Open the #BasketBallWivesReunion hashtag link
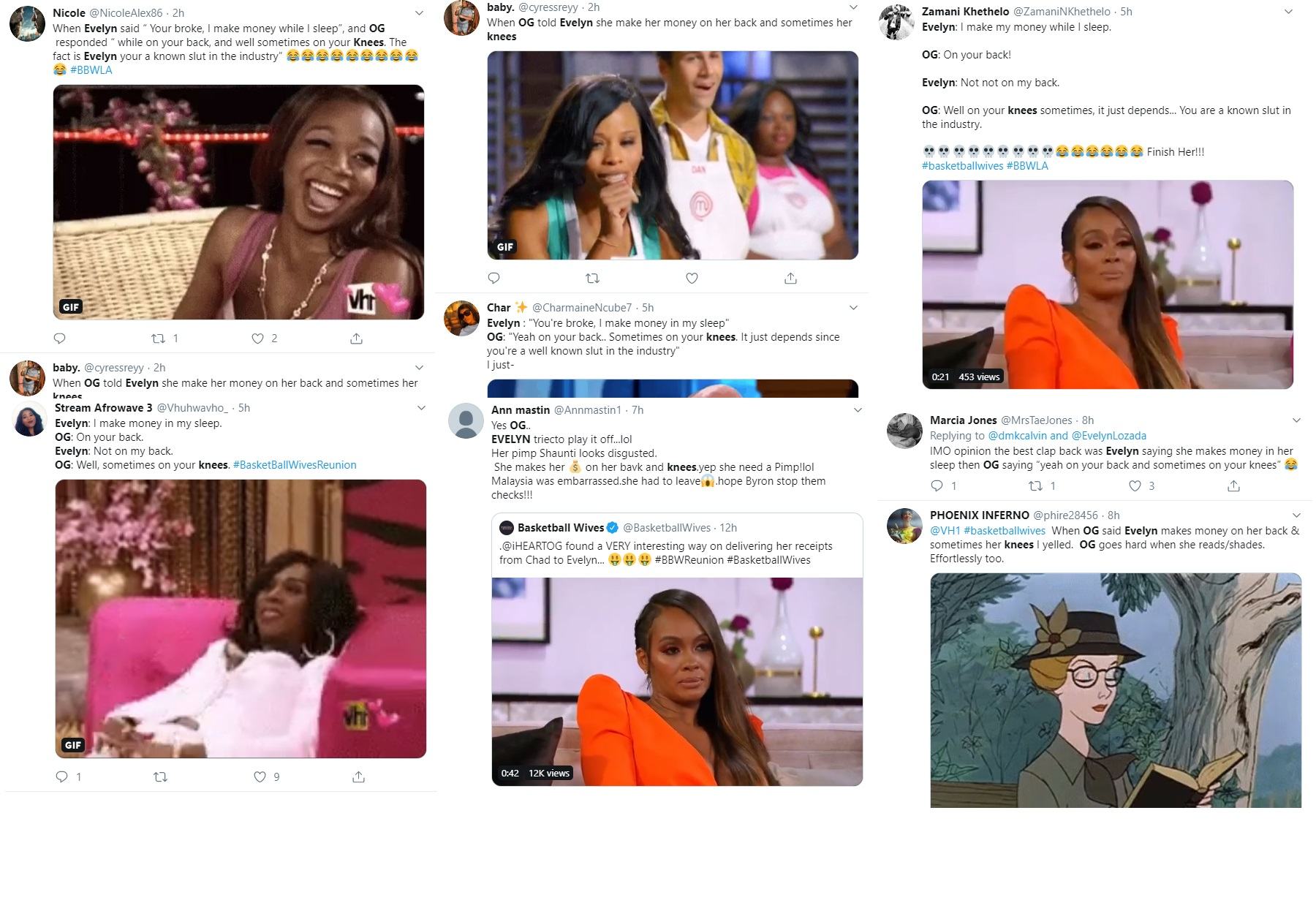Screen dimensions: 1316x911 [x=295, y=465]
